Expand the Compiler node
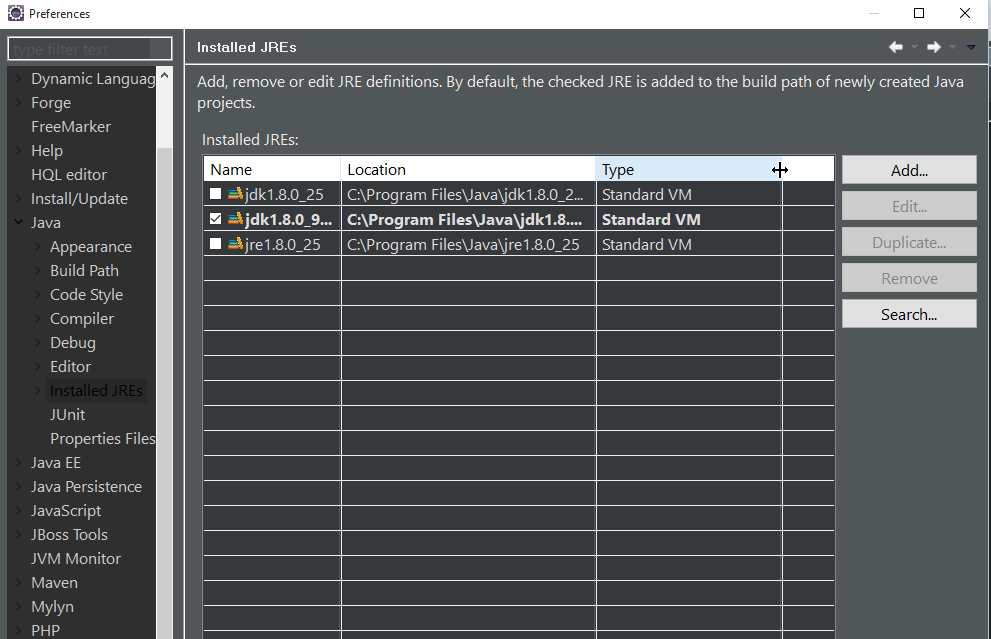Screen dimensions: 991x639 click(37, 319)
